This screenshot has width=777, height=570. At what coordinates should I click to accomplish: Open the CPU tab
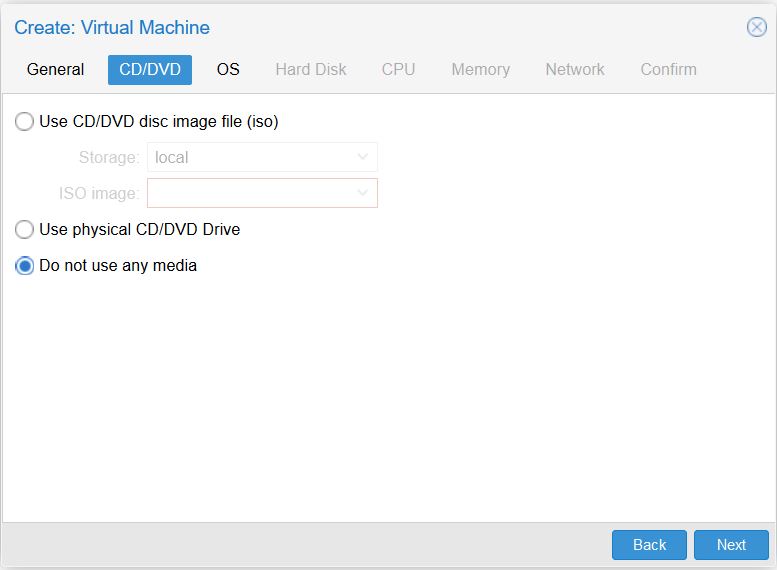coord(398,69)
